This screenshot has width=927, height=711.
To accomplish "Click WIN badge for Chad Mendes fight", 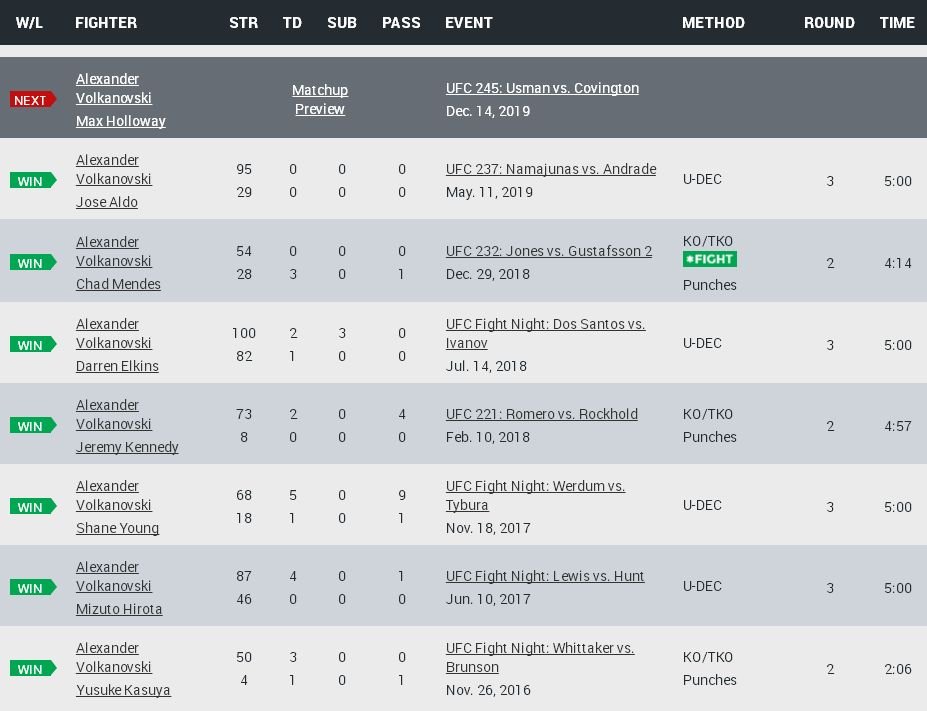I will click(x=32, y=263).
